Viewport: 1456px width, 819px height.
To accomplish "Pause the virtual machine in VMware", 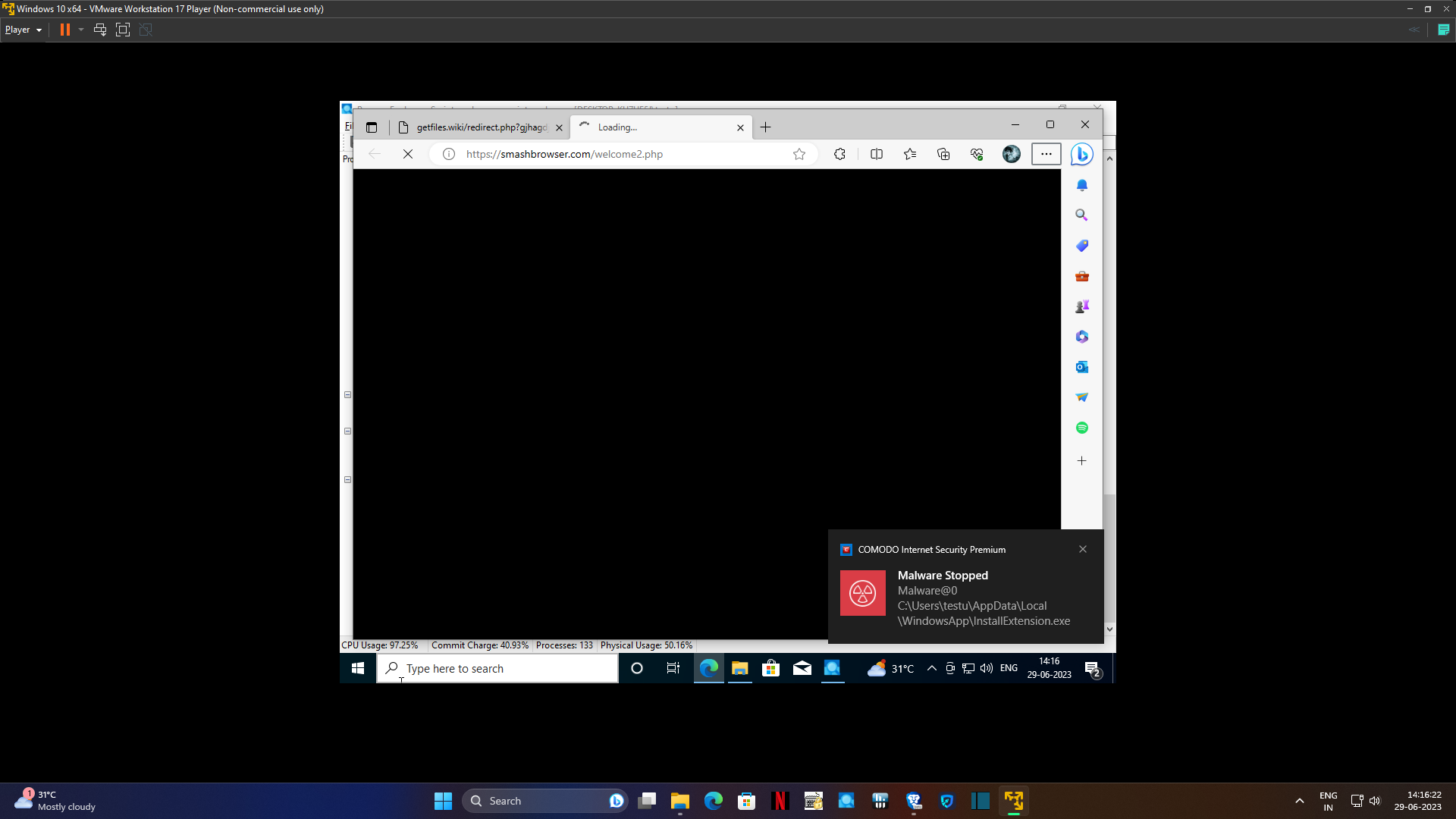I will pyautogui.click(x=65, y=30).
